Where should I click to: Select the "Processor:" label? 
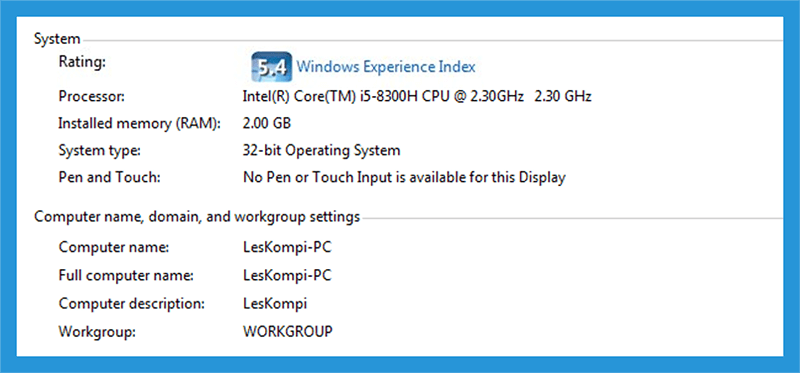(91, 96)
